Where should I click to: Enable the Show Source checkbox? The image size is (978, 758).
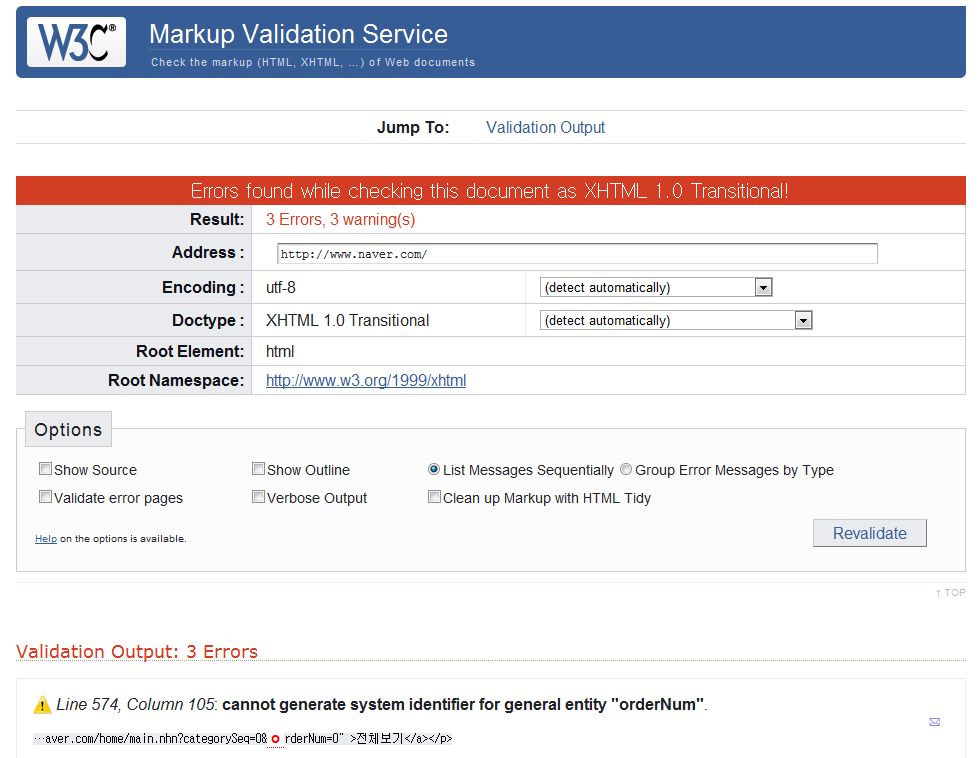point(45,469)
